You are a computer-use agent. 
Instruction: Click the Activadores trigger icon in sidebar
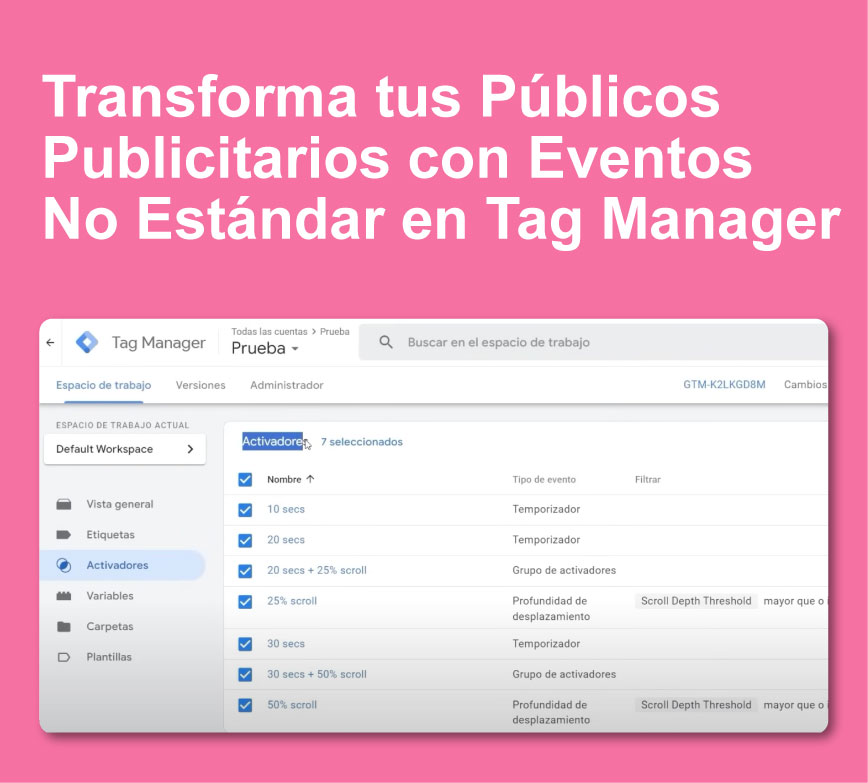click(x=64, y=565)
